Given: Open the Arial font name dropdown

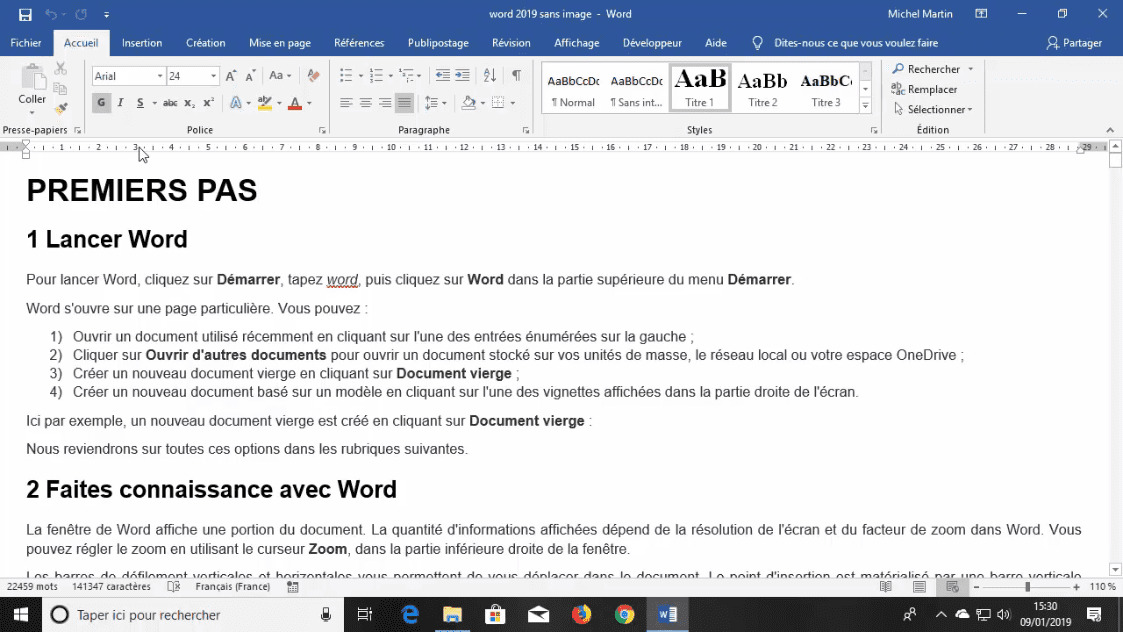Looking at the screenshot, I should click(160, 76).
